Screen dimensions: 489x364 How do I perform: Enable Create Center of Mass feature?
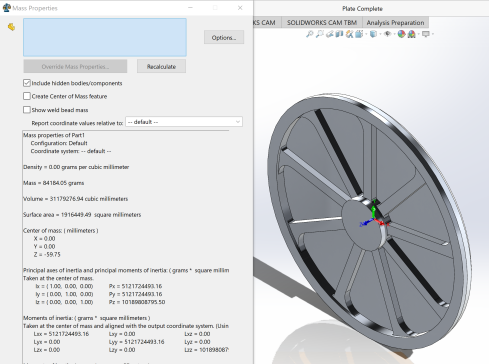27,96
